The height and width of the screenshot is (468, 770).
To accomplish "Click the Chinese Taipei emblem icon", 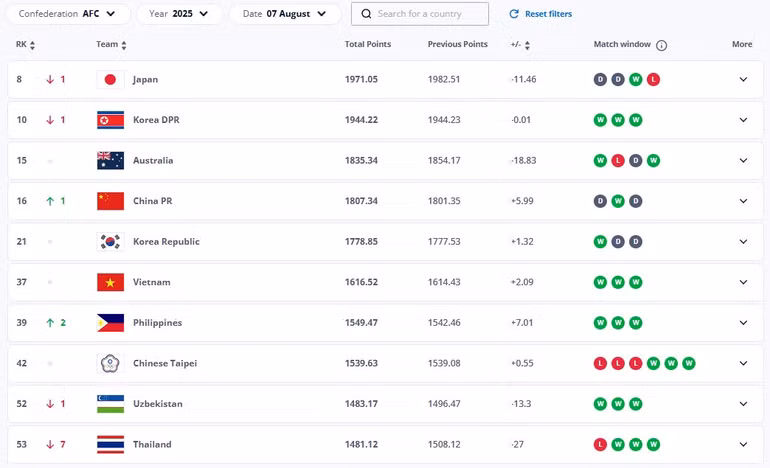I will (x=110, y=363).
